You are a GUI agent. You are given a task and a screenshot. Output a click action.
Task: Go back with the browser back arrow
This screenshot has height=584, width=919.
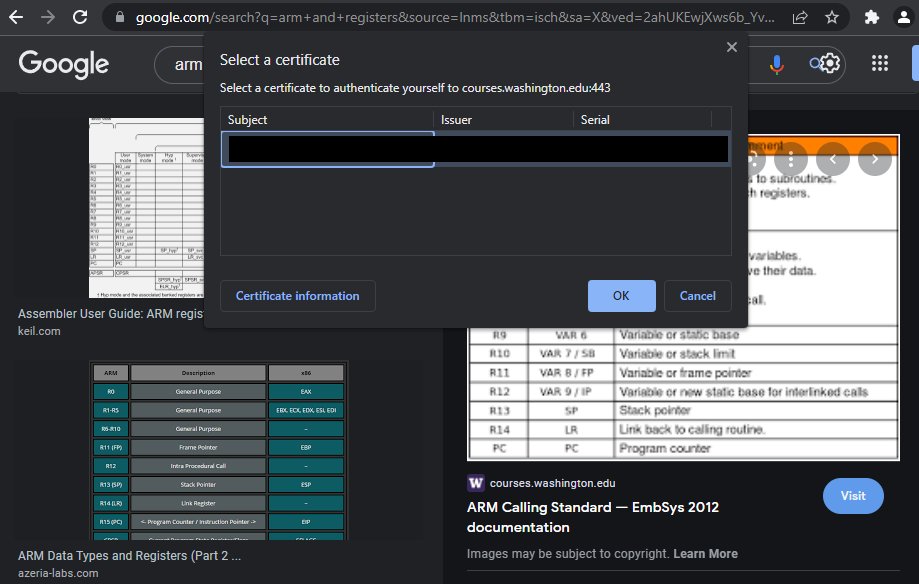tap(16, 17)
